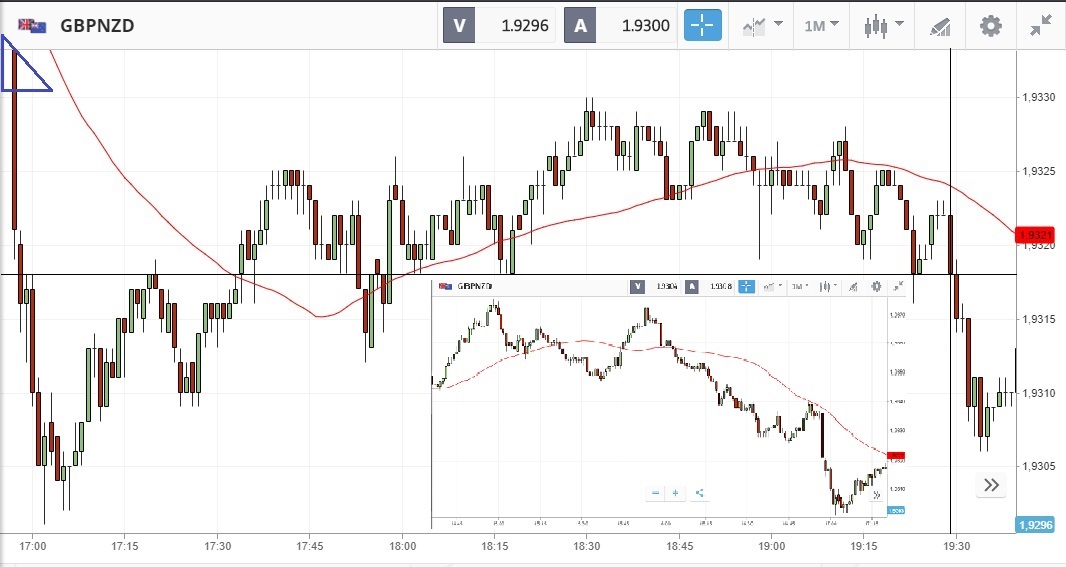The height and width of the screenshot is (567, 1066).
Task: Toggle the blue crosshair cursor button
Action: coord(702,26)
